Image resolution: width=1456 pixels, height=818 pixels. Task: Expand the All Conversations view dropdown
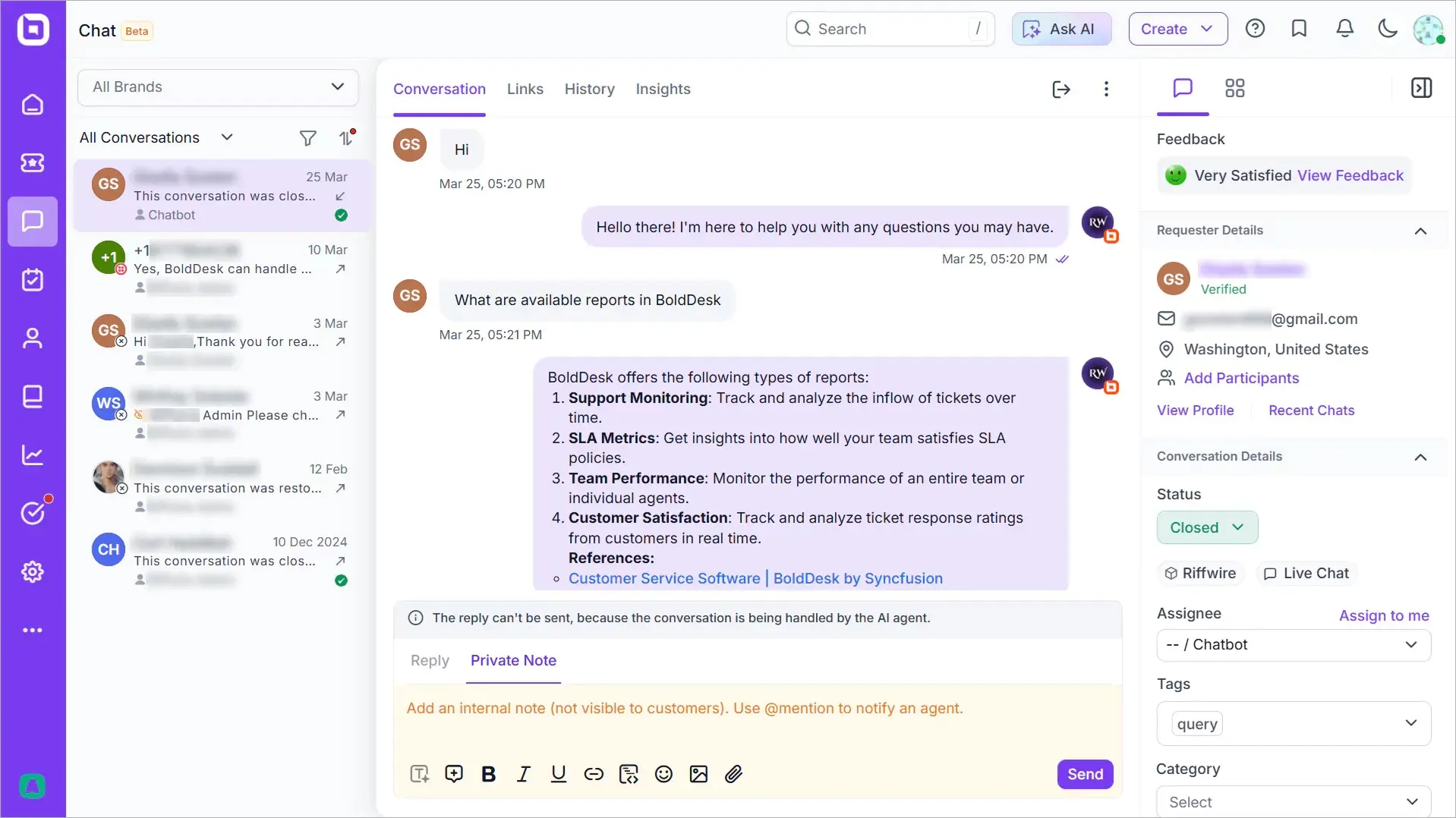pos(156,137)
